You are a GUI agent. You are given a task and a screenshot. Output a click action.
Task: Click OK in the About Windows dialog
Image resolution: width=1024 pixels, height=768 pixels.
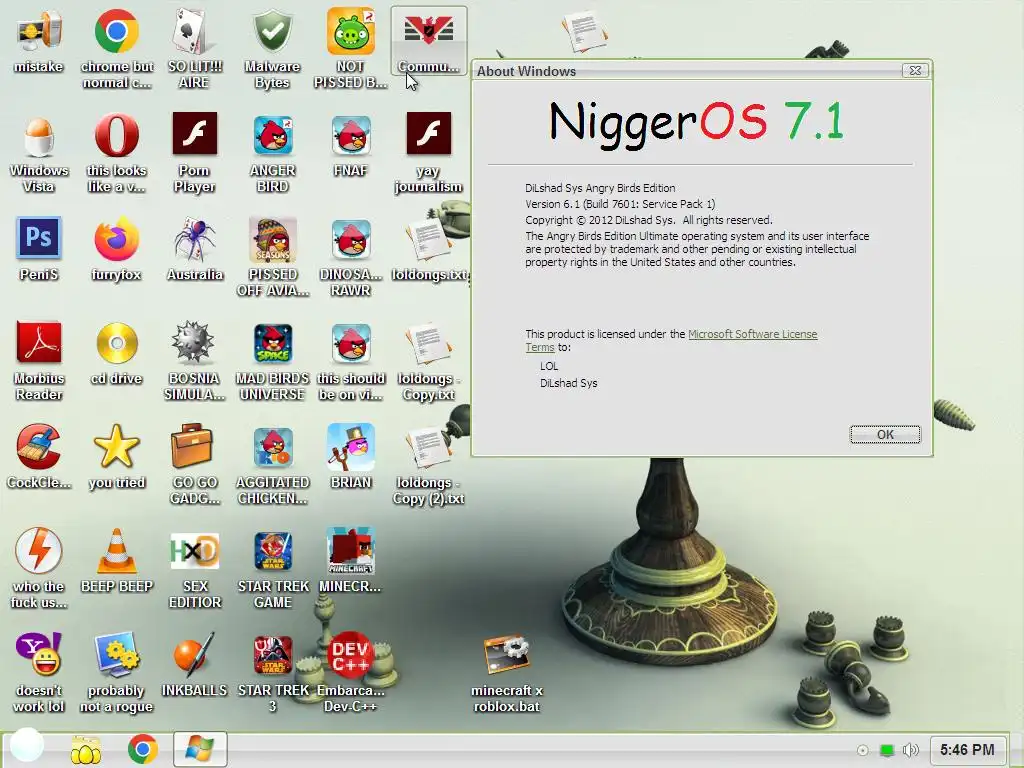885,434
